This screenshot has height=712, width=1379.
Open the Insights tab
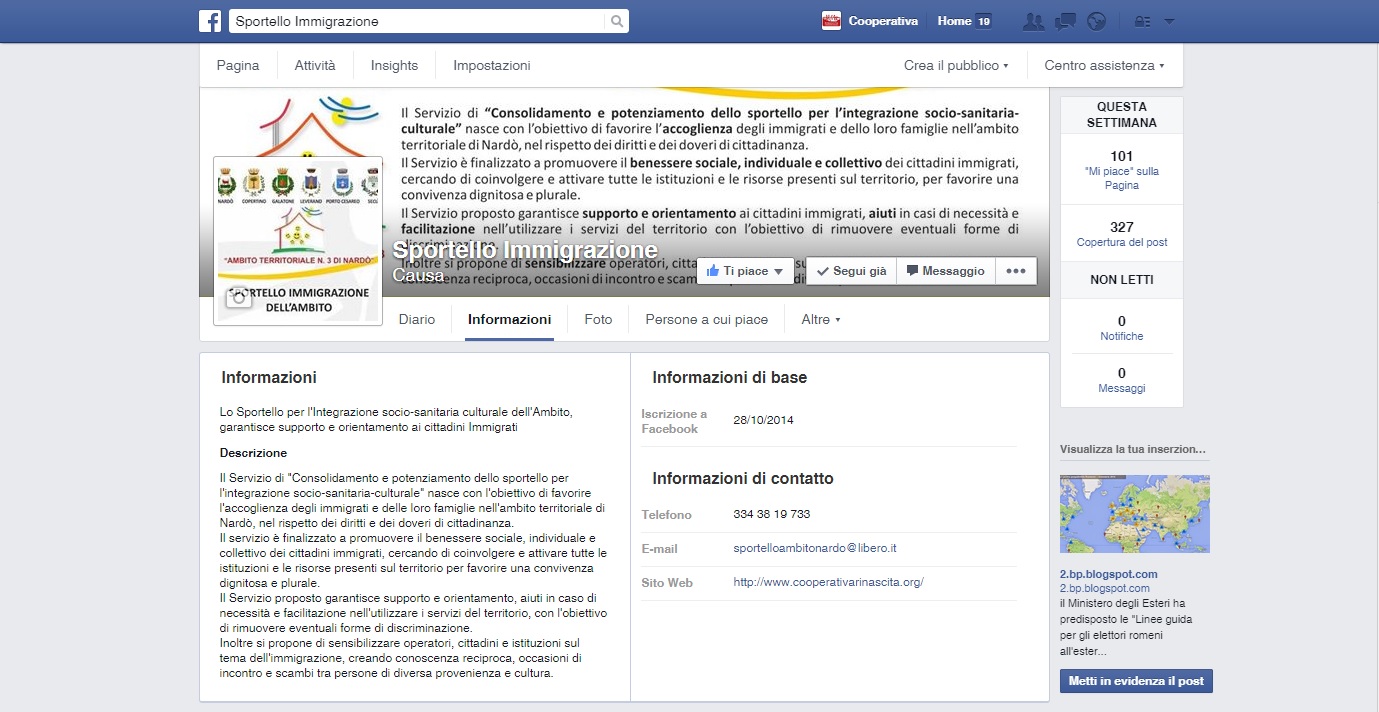click(394, 66)
